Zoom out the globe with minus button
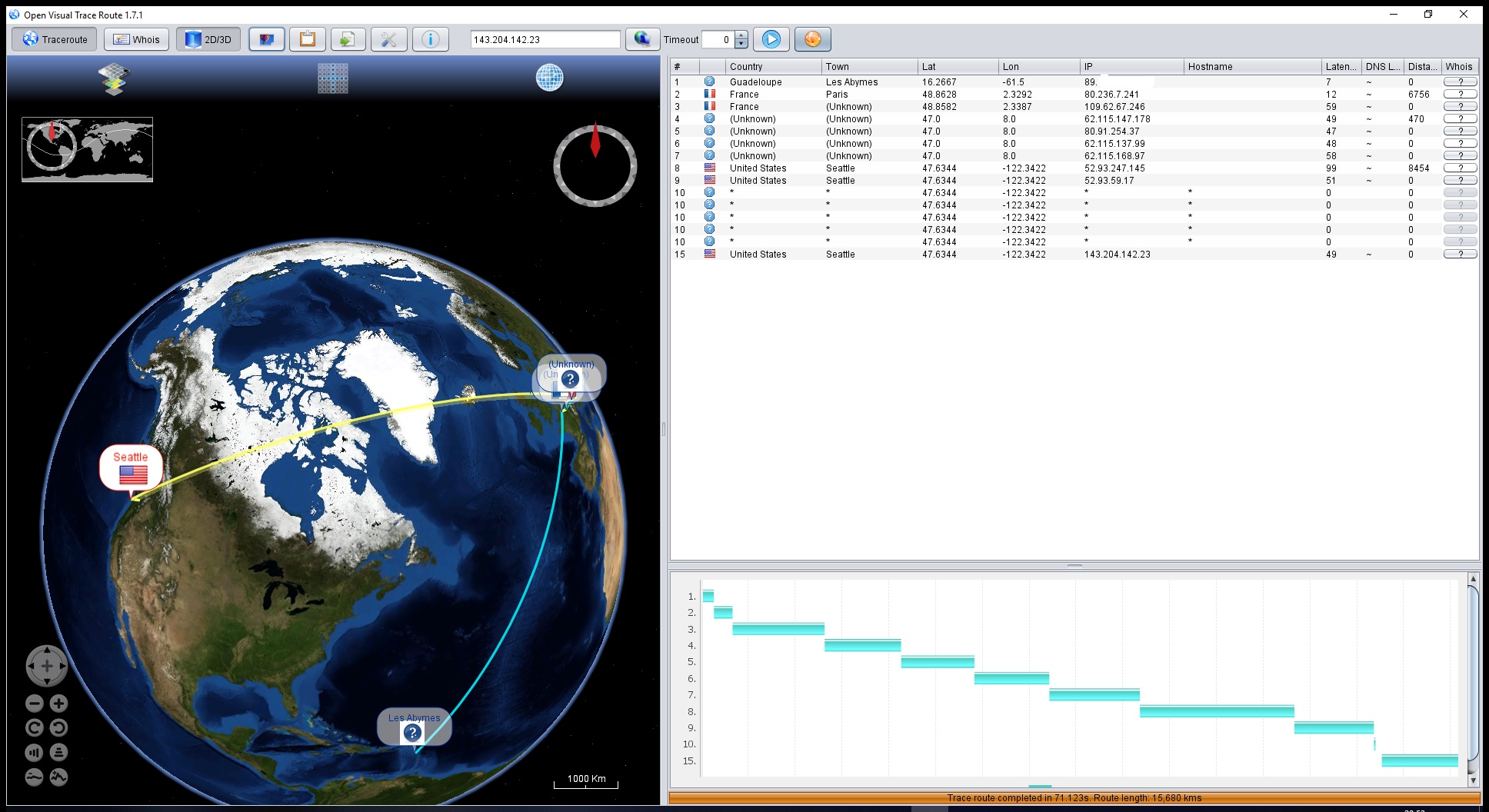1489x812 pixels. [35, 704]
